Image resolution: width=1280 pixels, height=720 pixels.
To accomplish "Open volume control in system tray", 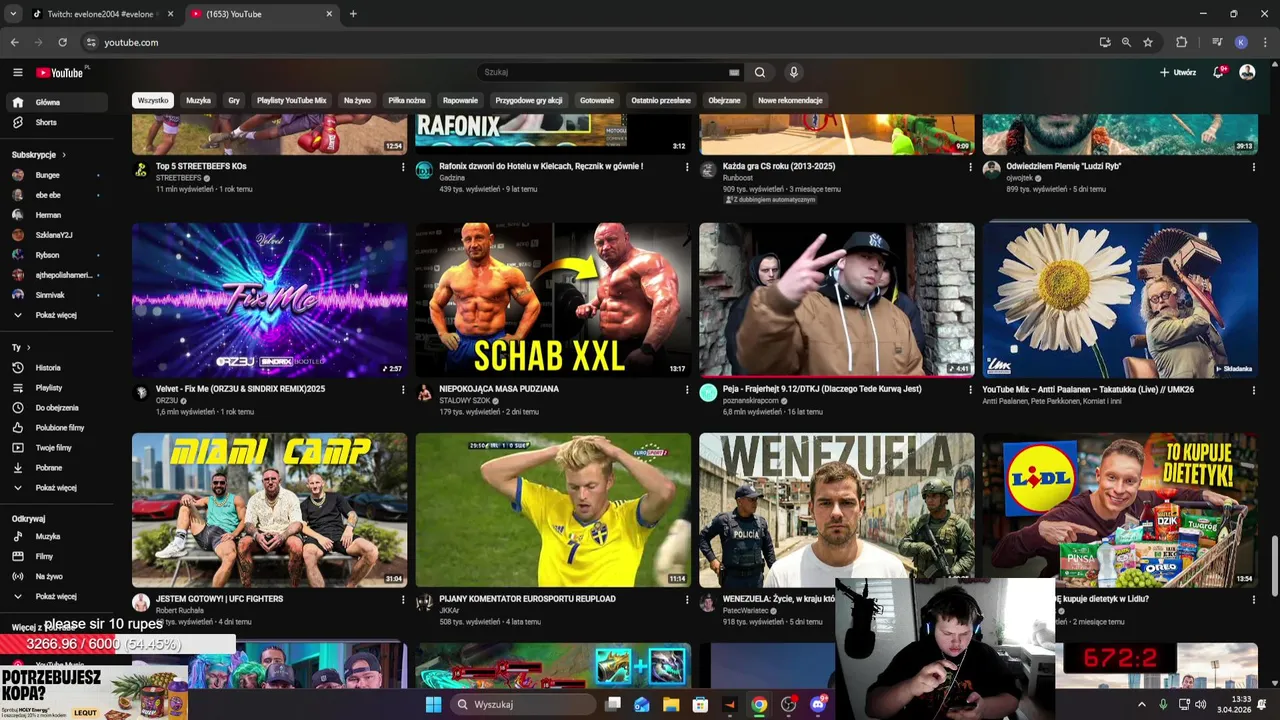I will pyautogui.click(x=1200, y=704).
